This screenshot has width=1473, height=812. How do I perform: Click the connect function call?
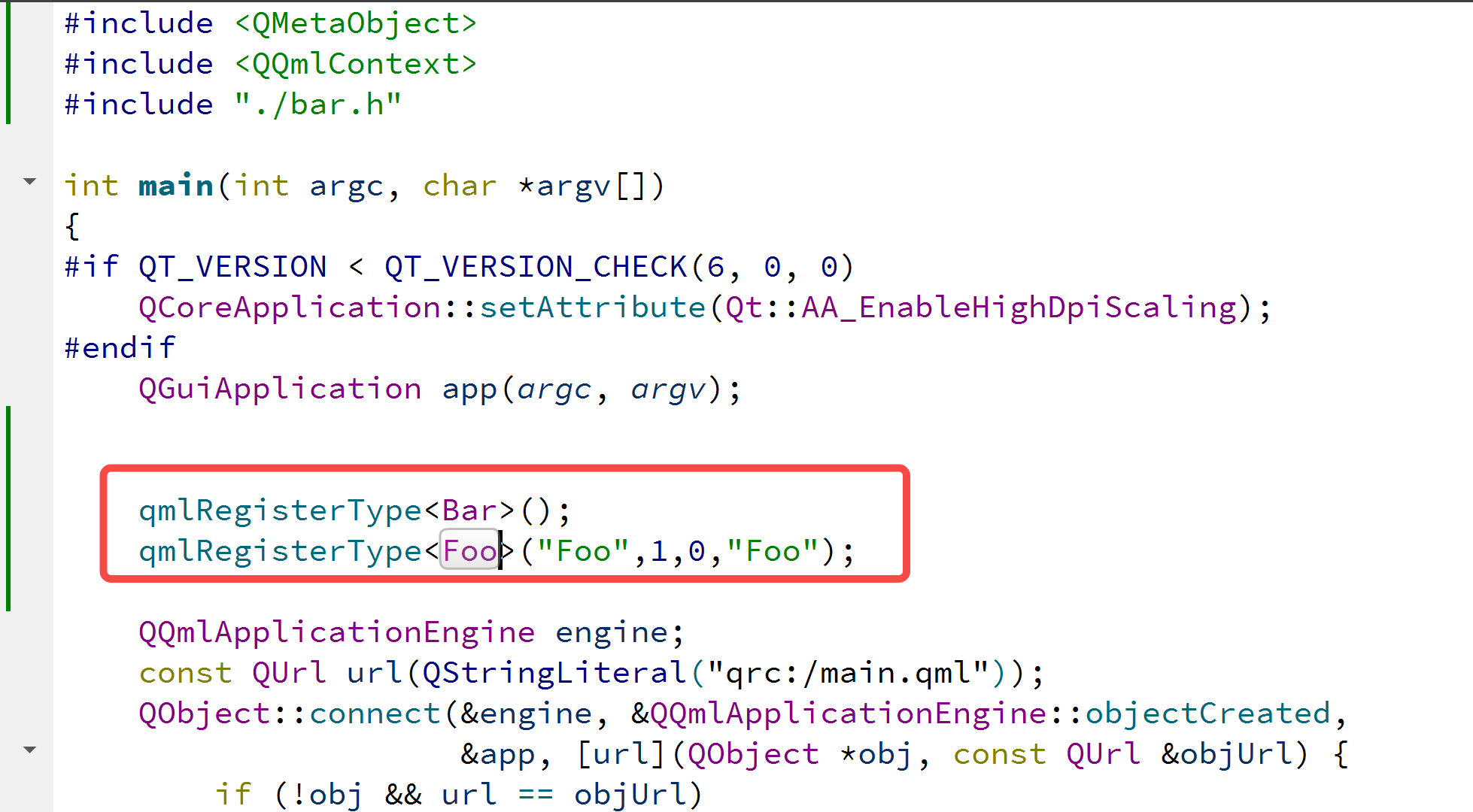coord(375,714)
